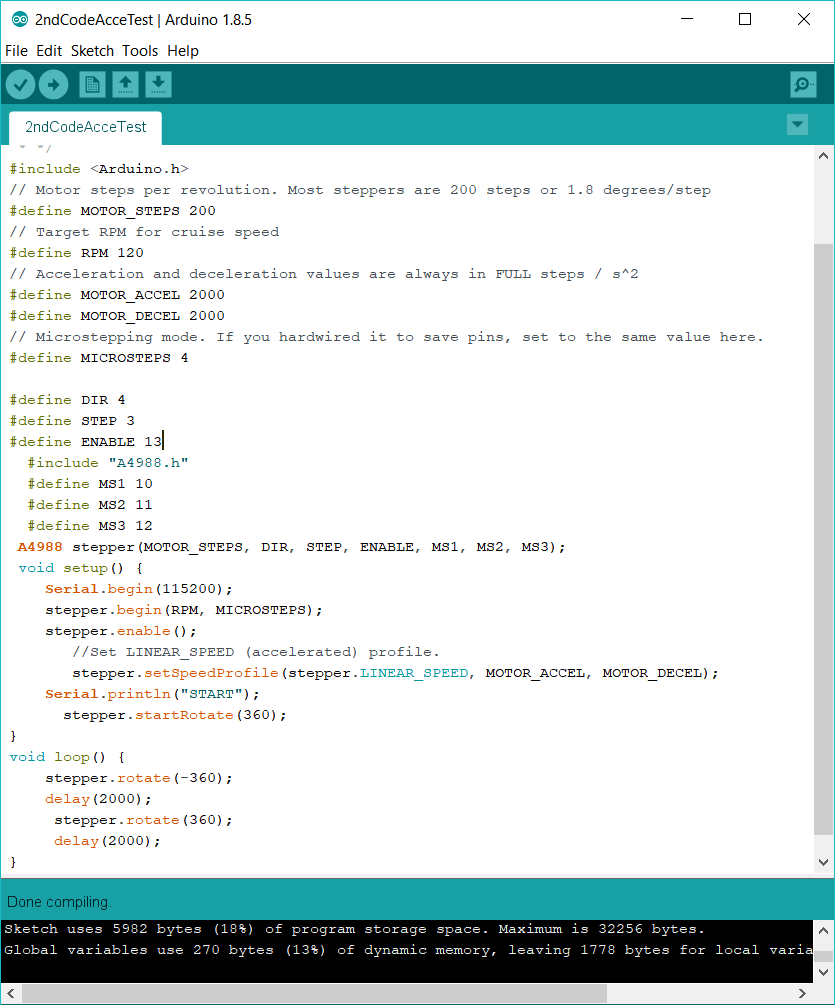Open the Tools menu
This screenshot has width=835, height=1005.
tap(140, 51)
